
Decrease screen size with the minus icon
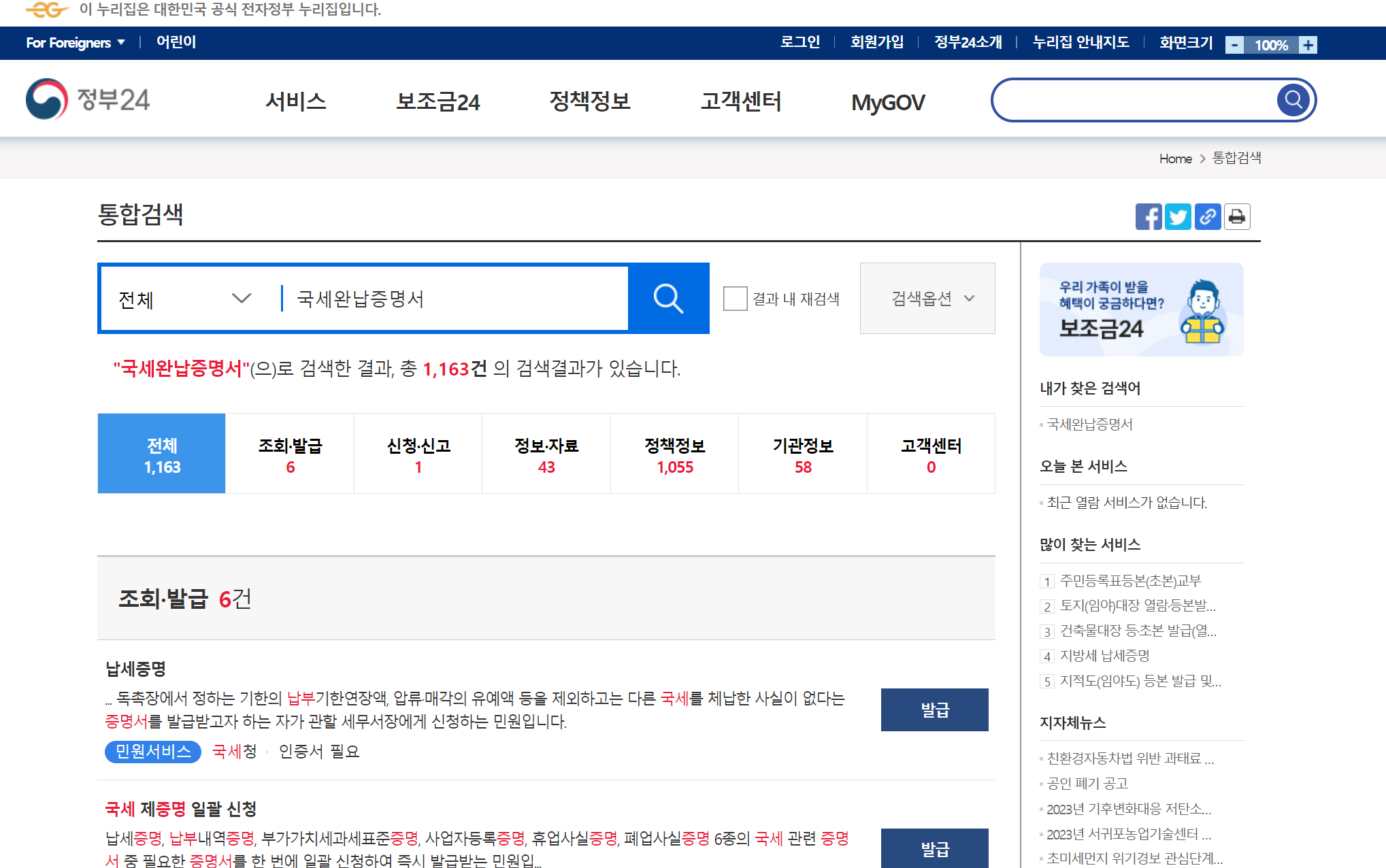pos(1235,45)
